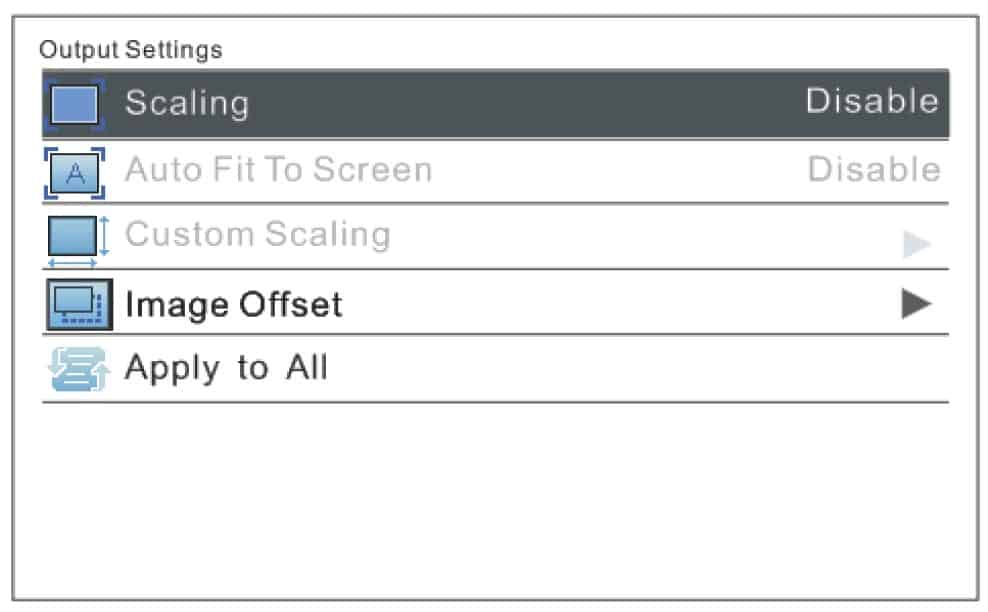This screenshot has height=612, width=988.
Task: Choose the Auto Fit To Screen label
Action: 279,170
